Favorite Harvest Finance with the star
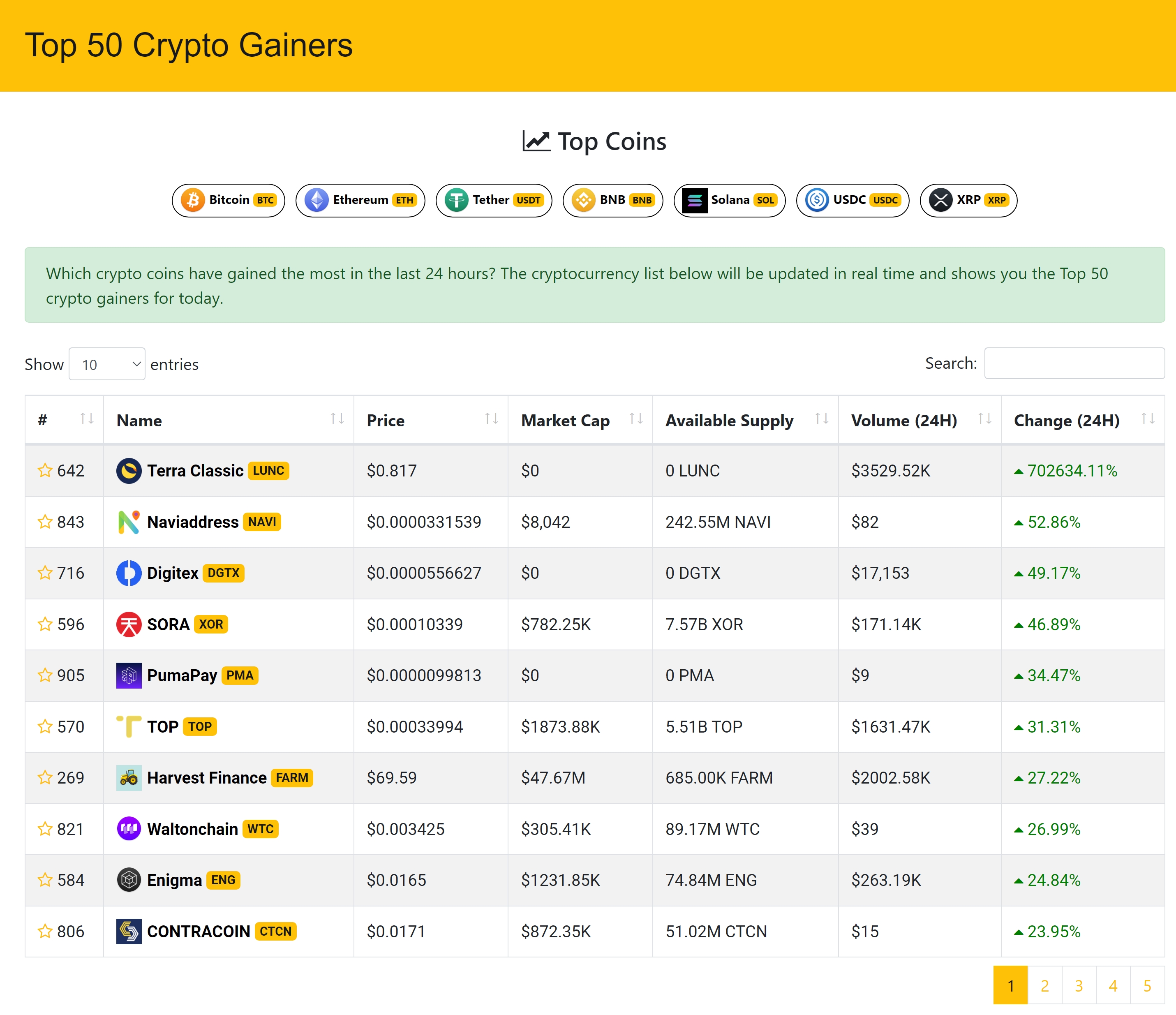1176x1015 pixels. [45, 777]
